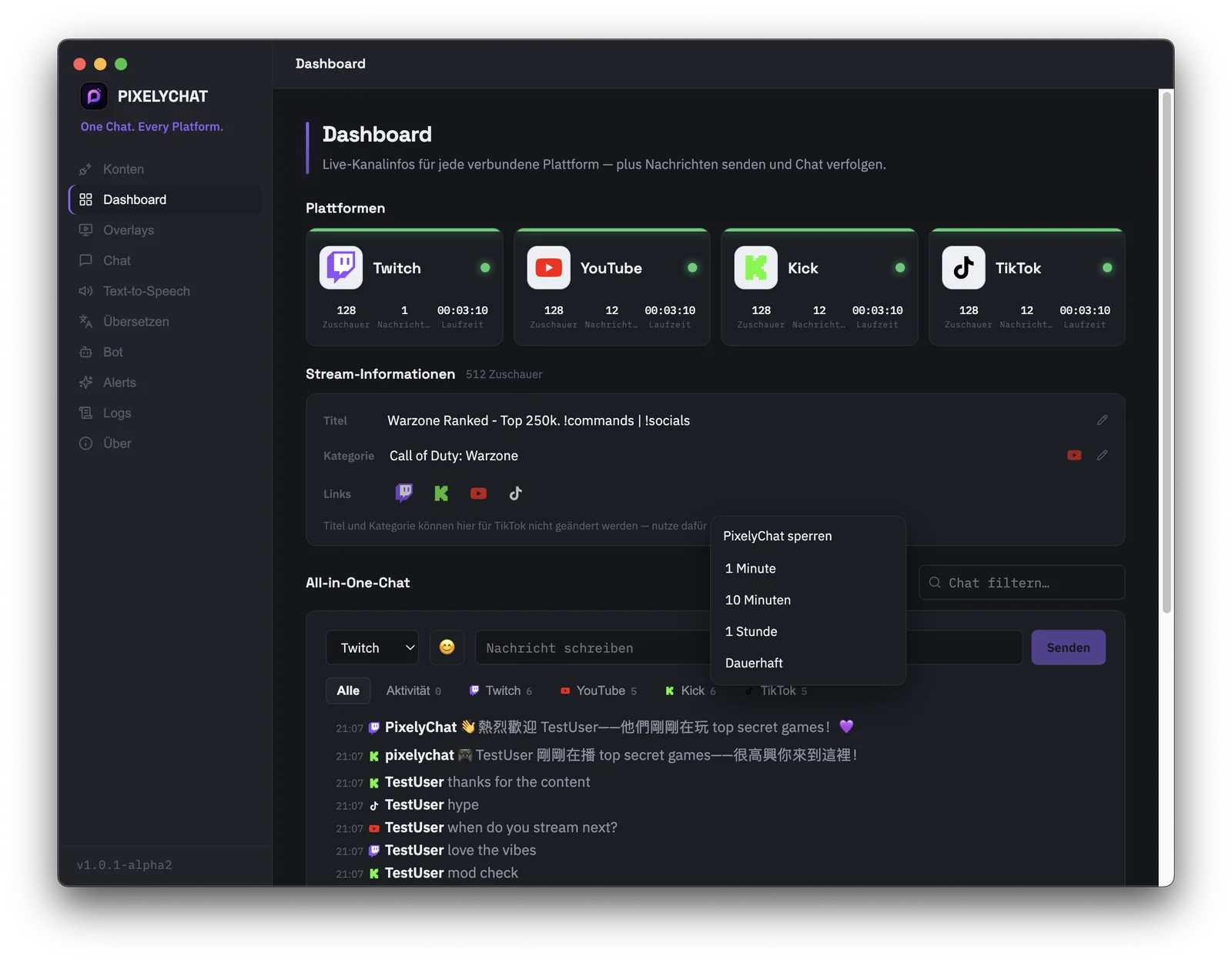Edit the Kategorie with pencil icon

[1102, 456]
